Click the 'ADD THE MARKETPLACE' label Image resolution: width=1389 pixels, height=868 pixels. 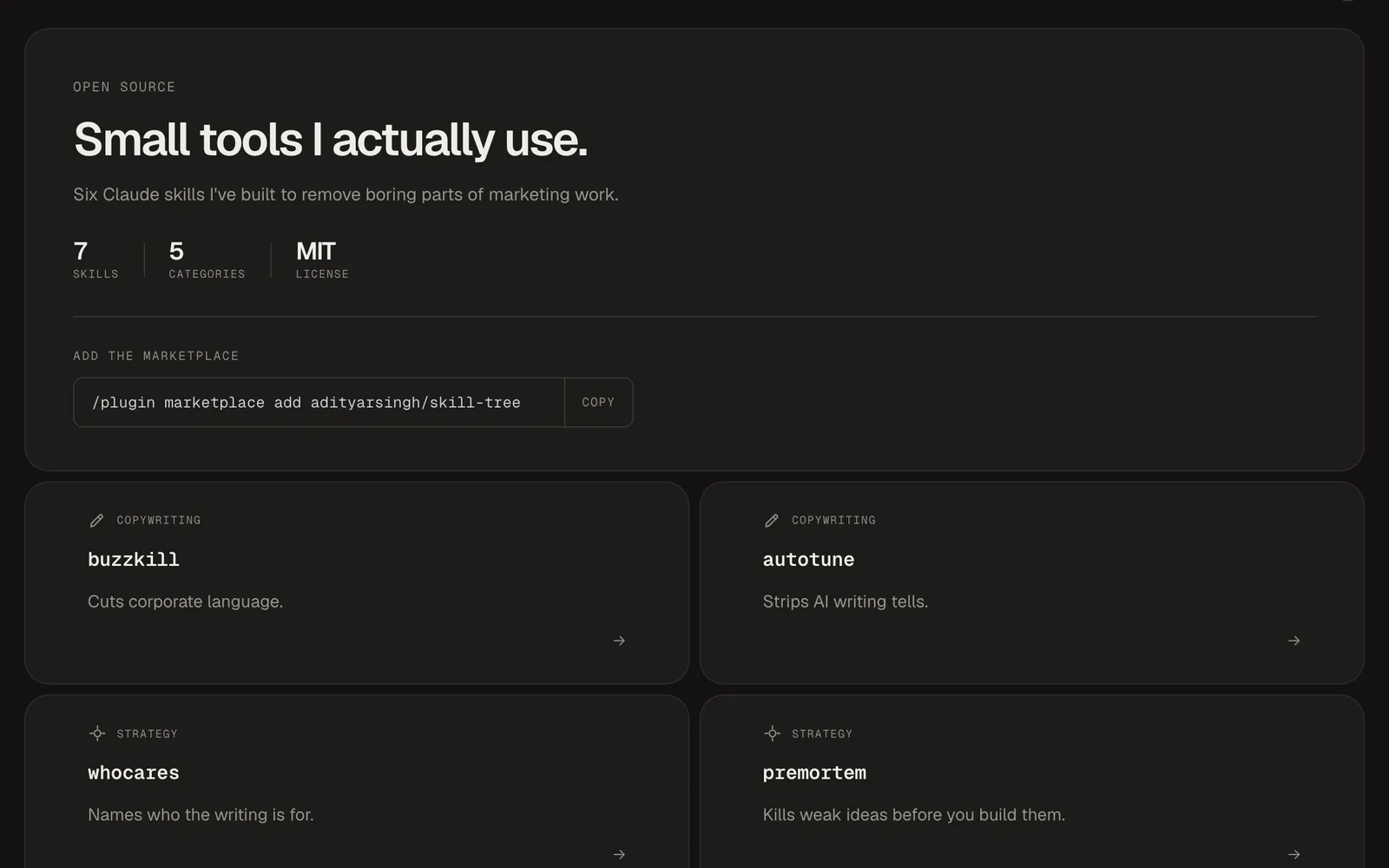tap(156, 356)
